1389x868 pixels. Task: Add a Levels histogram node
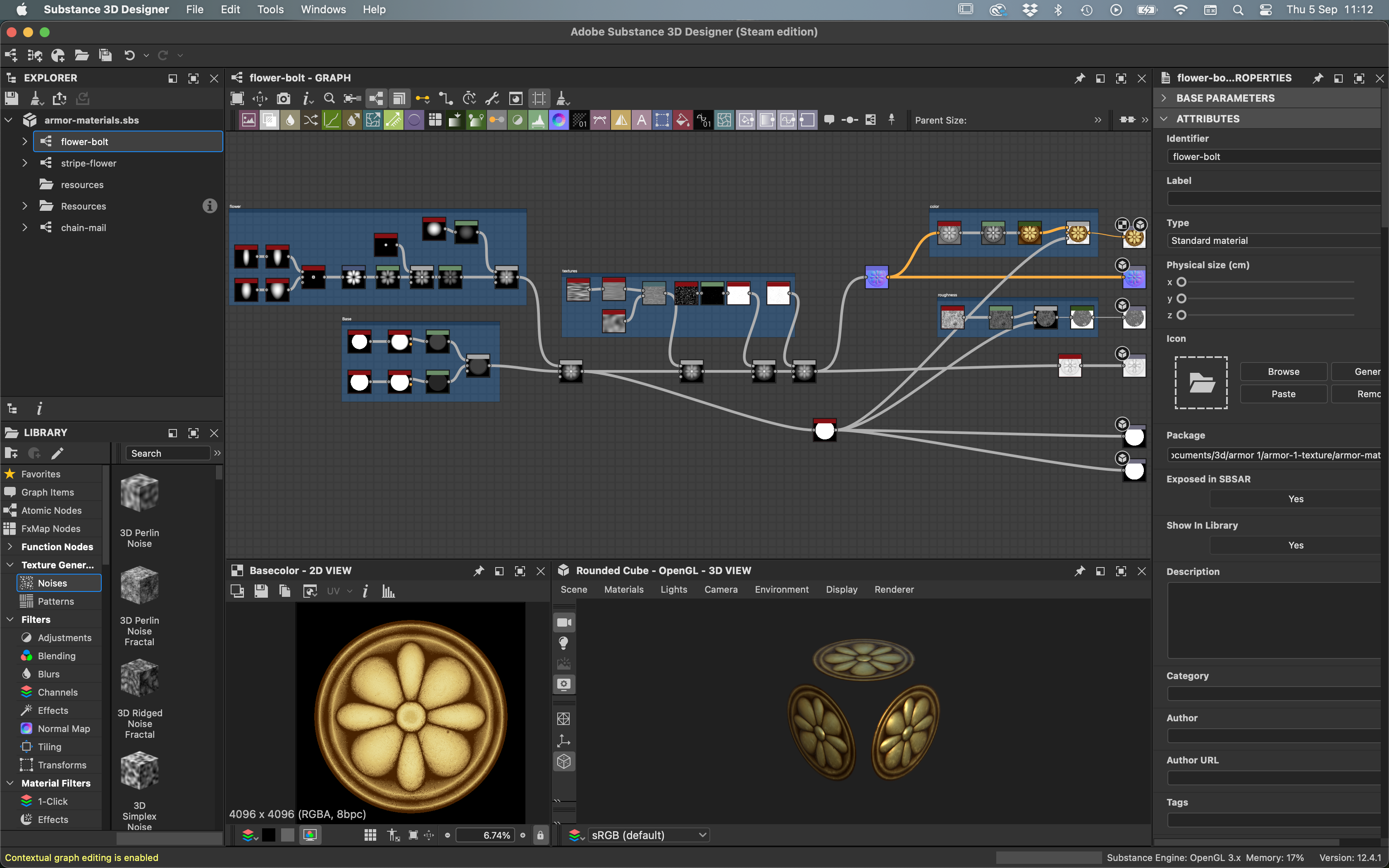point(538,120)
